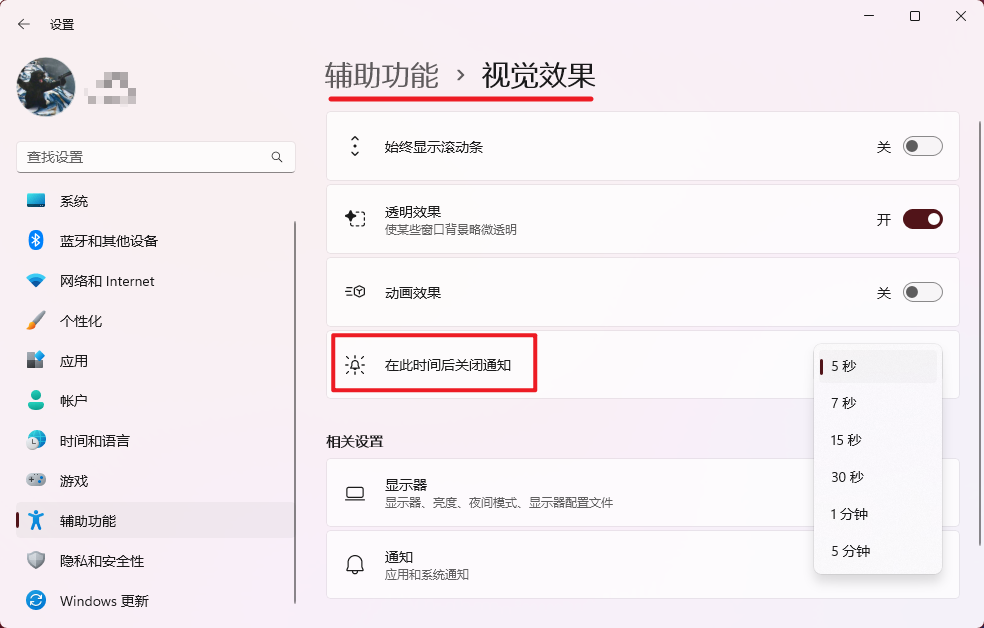This screenshot has width=984, height=628.
Task: Select 7 秒 in the open dropdown
Action: [x=877, y=403]
